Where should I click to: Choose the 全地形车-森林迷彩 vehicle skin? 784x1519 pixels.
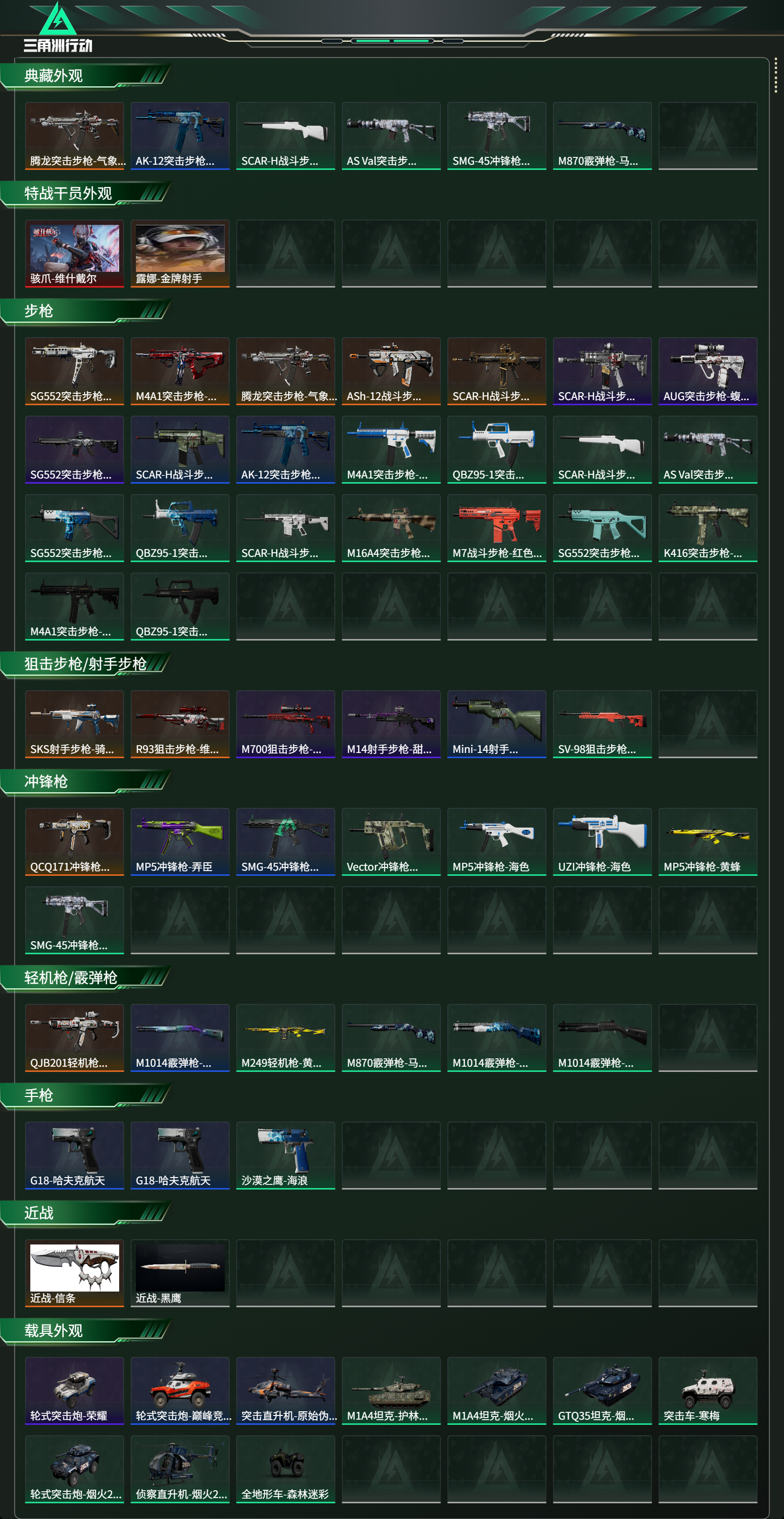click(285, 1469)
